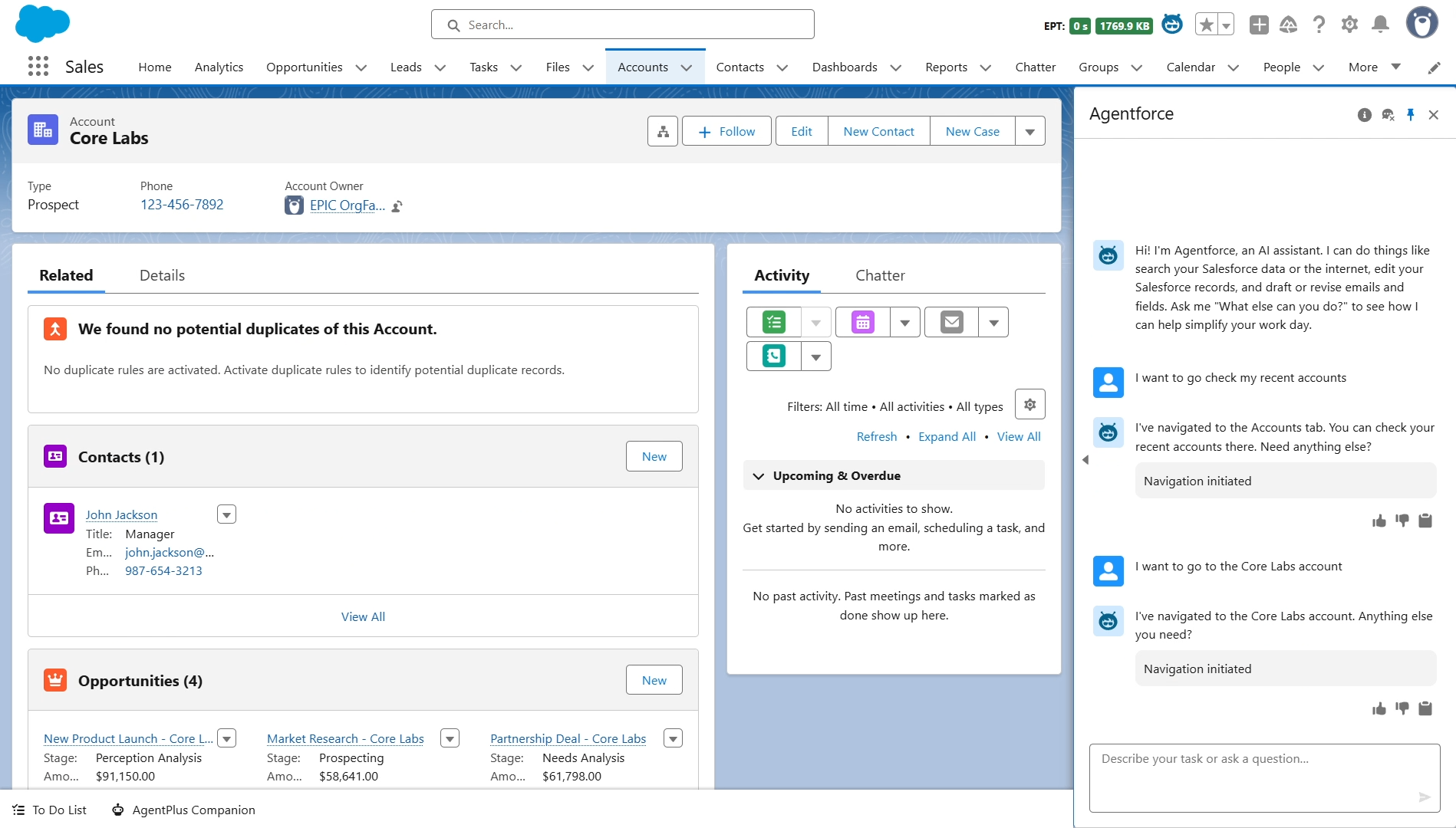View the account hierarchy icon
The width and height of the screenshot is (1456, 828).
pos(663,132)
